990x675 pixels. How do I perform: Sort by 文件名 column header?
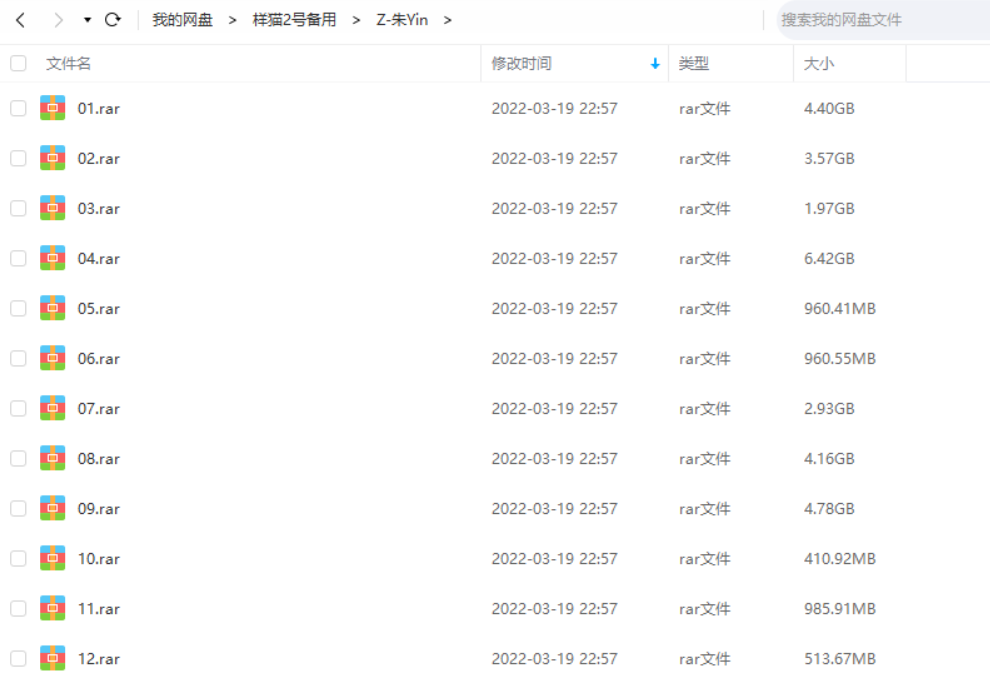(x=68, y=64)
